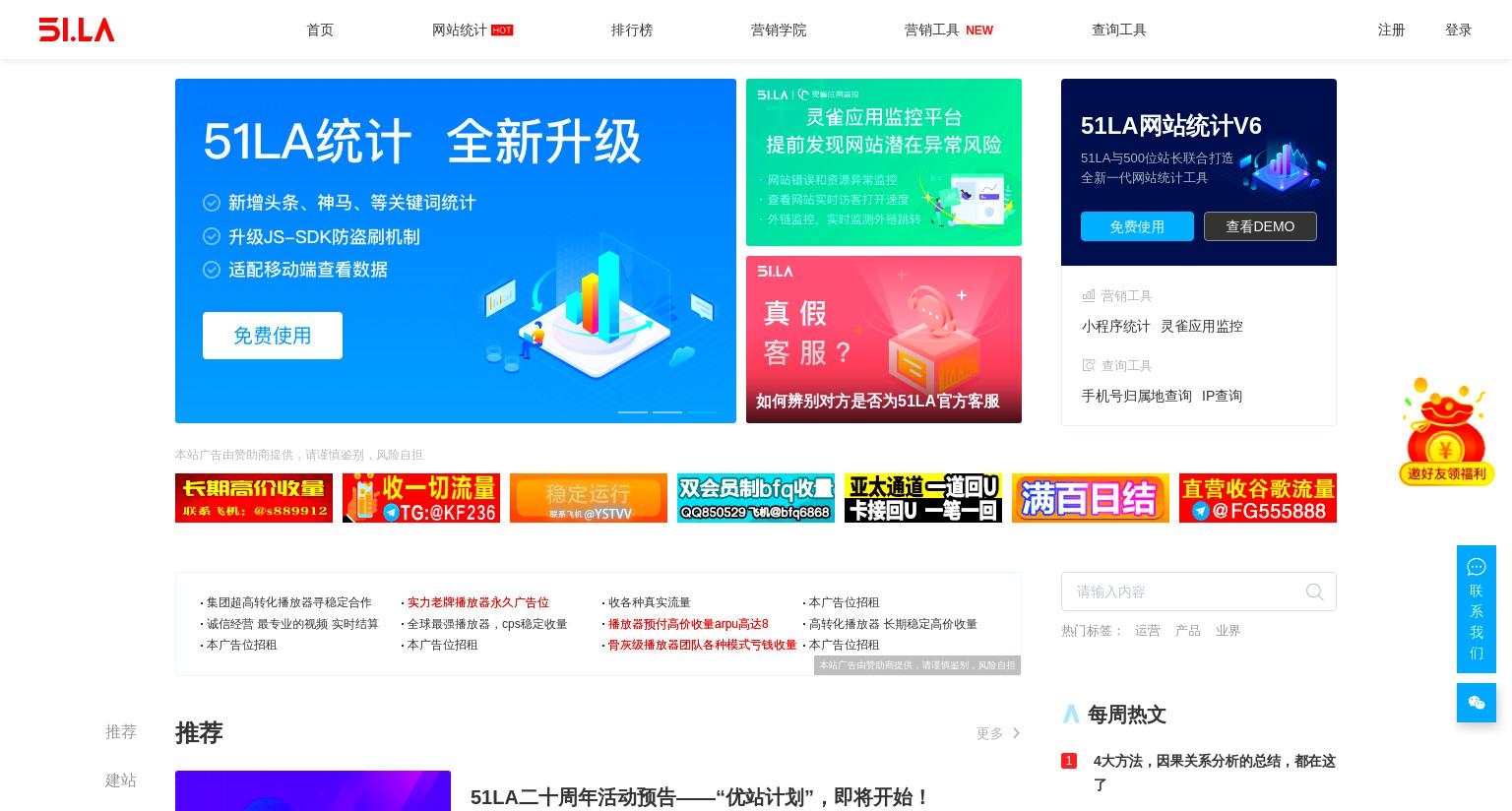This screenshot has height=811, width=1512.
Task: Open 诚信经营 最专业的视频 实时结算 ad
Action: [292, 624]
